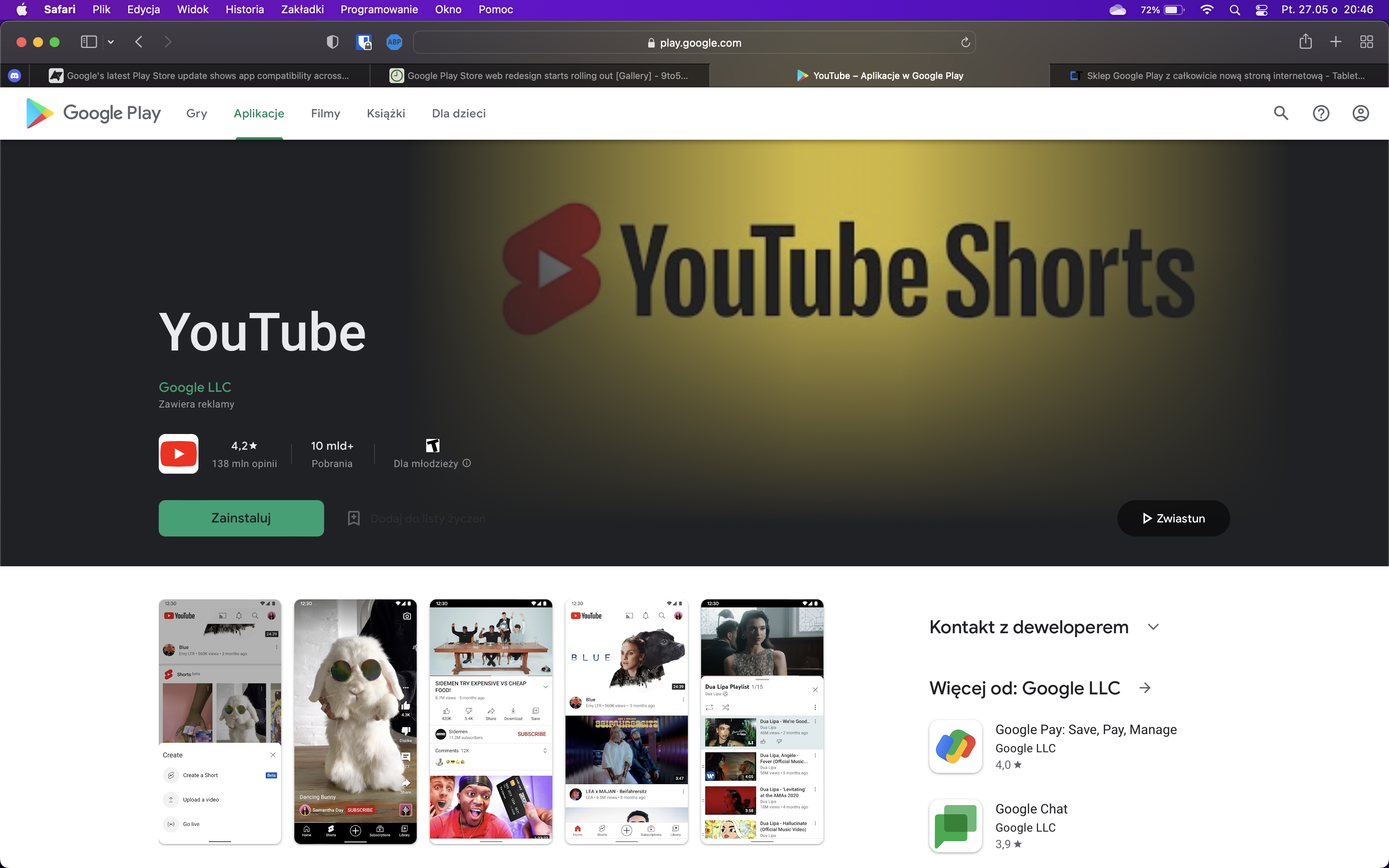This screenshot has width=1389, height=868.
Task: Click Dodaj do listy życzeń
Action: click(x=427, y=518)
